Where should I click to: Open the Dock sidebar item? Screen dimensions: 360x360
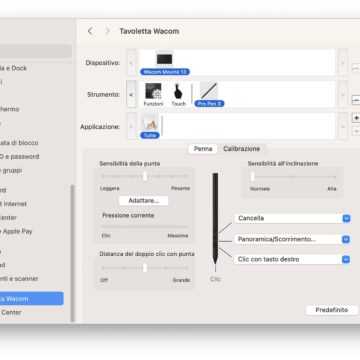[13, 68]
